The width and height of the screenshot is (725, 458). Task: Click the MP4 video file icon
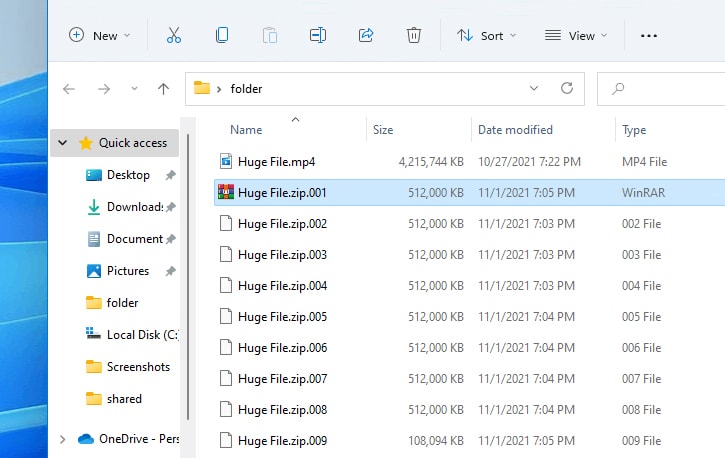pyautogui.click(x=226, y=161)
